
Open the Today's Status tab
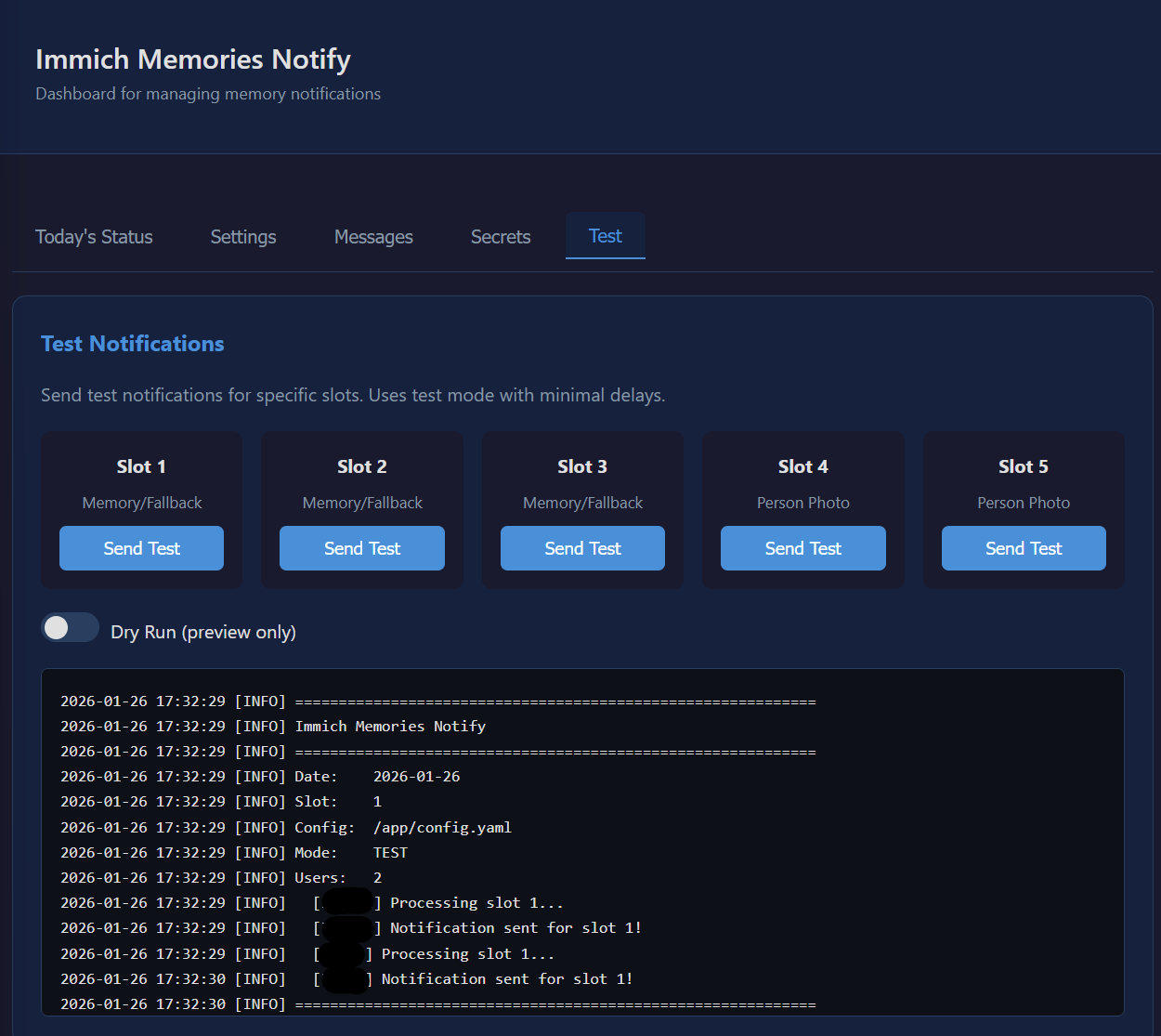tap(94, 237)
